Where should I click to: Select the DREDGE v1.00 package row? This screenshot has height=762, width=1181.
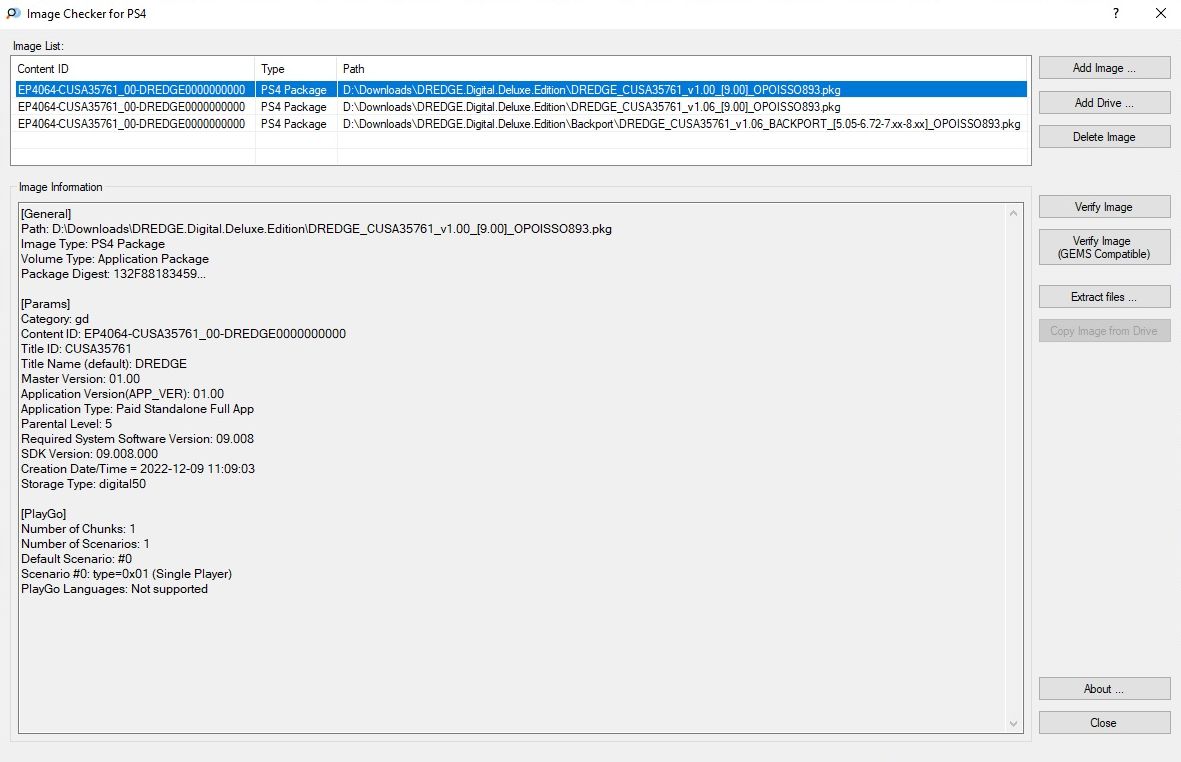point(520,90)
